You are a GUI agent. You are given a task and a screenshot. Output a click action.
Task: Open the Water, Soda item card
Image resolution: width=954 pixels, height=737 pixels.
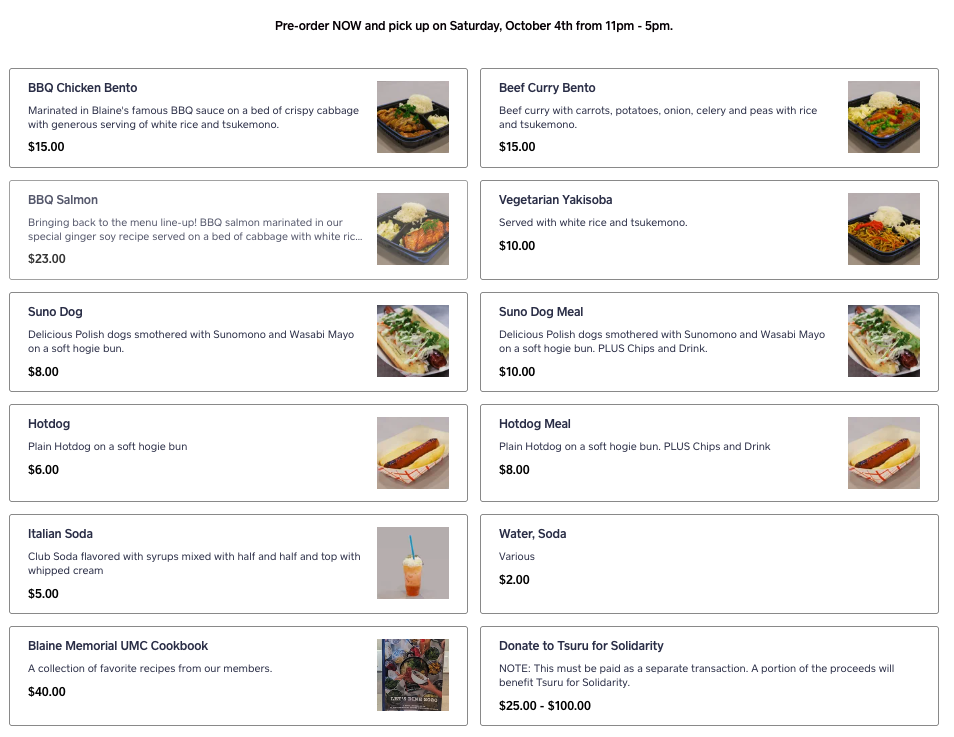[x=709, y=564]
